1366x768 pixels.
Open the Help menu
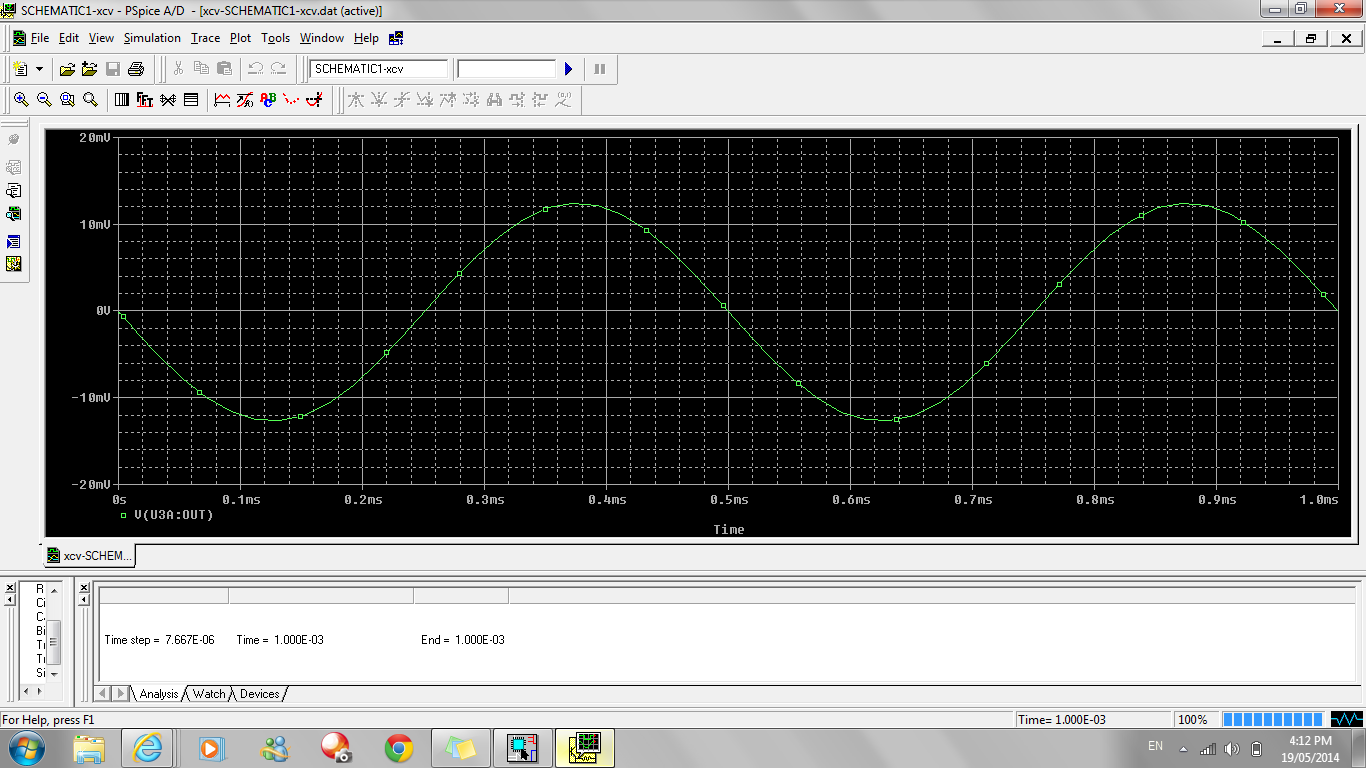tap(366, 38)
